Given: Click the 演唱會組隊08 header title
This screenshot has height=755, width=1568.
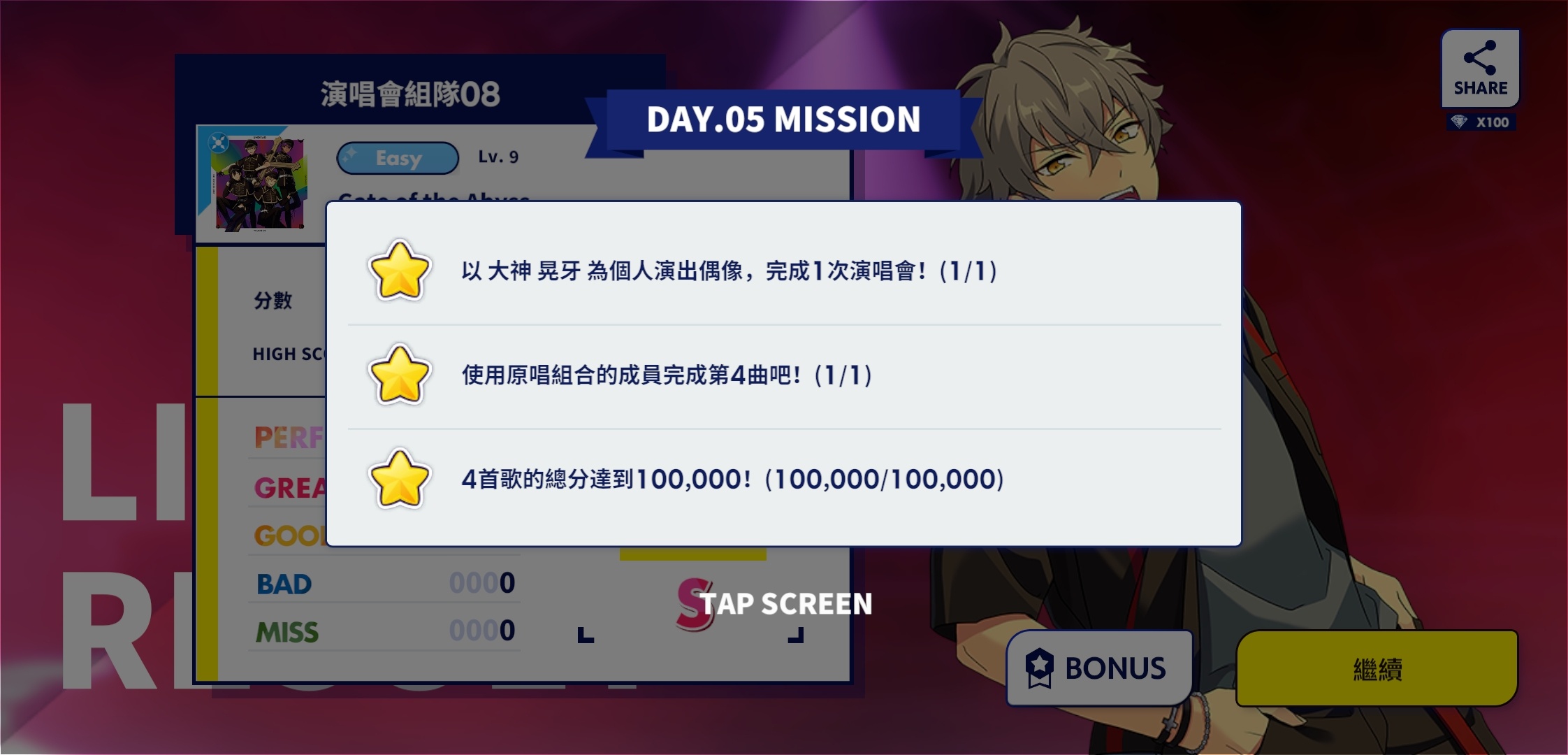Looking at the screenshot, I should [410, 94].
